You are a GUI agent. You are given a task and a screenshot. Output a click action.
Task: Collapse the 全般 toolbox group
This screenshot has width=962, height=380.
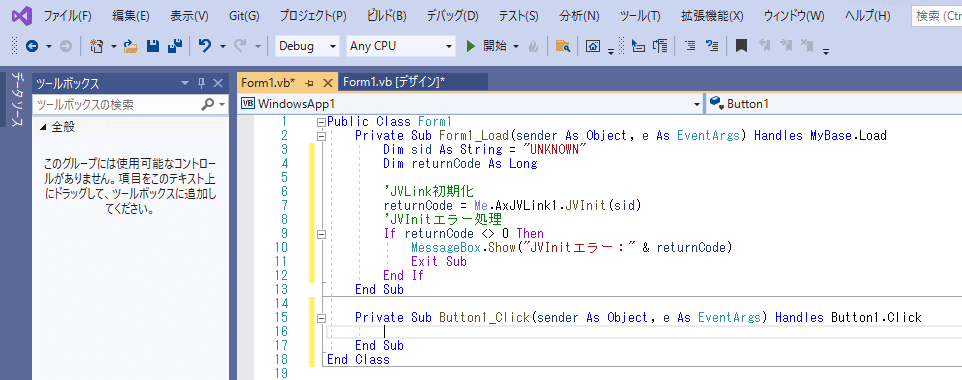click(43, 127)
